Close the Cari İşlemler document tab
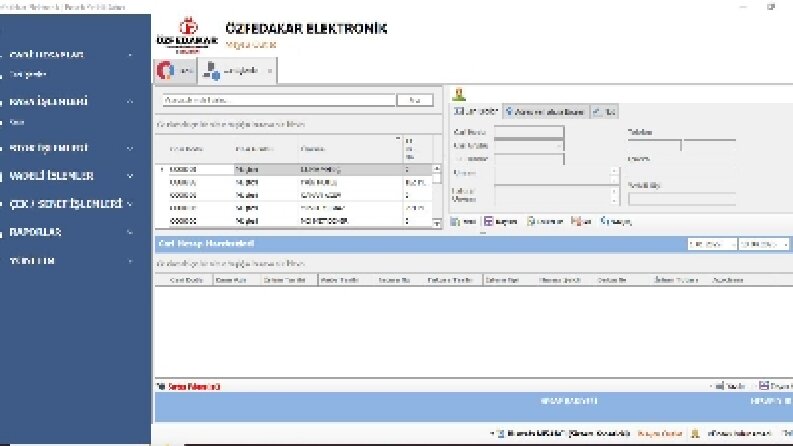 (270, 71)
